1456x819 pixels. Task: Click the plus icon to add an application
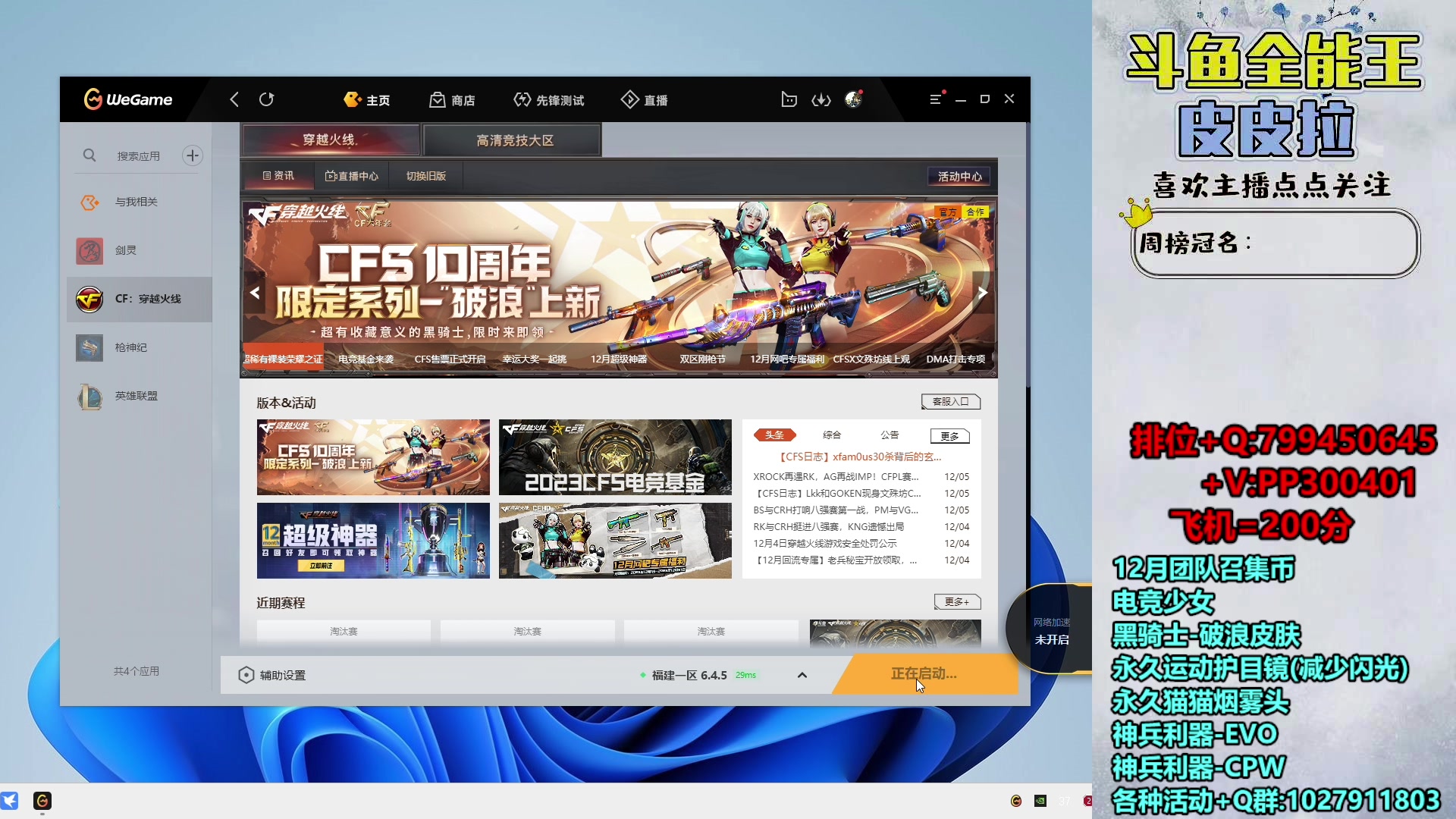192,155
